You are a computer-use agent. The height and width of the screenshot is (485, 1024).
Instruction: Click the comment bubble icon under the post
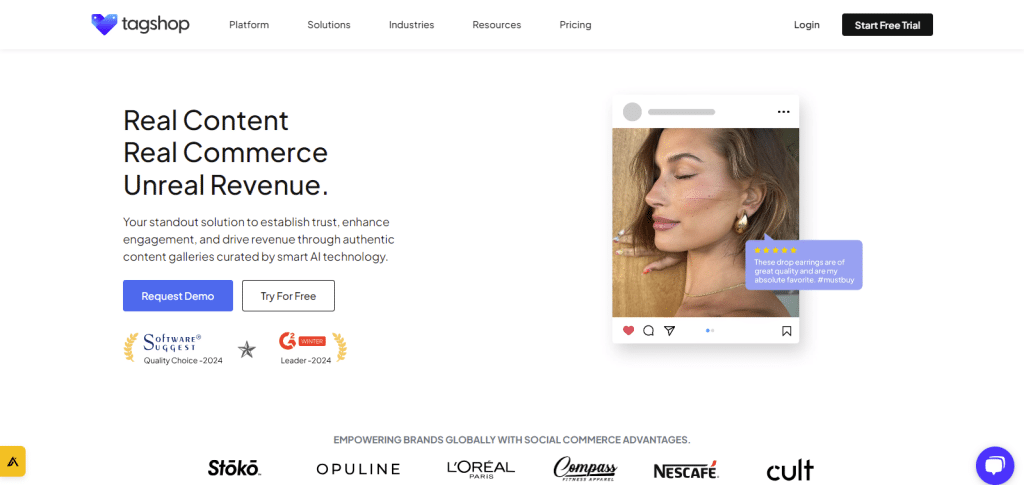coord(648,330)
